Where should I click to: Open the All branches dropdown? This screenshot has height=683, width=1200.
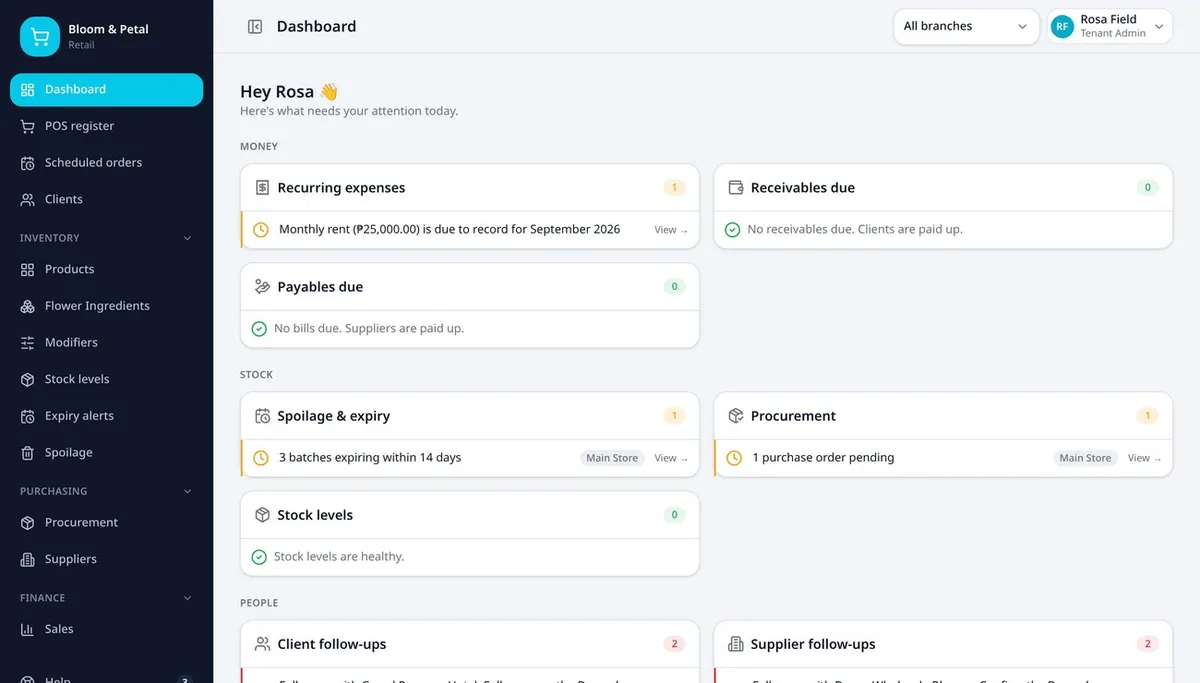coord(966,27)
